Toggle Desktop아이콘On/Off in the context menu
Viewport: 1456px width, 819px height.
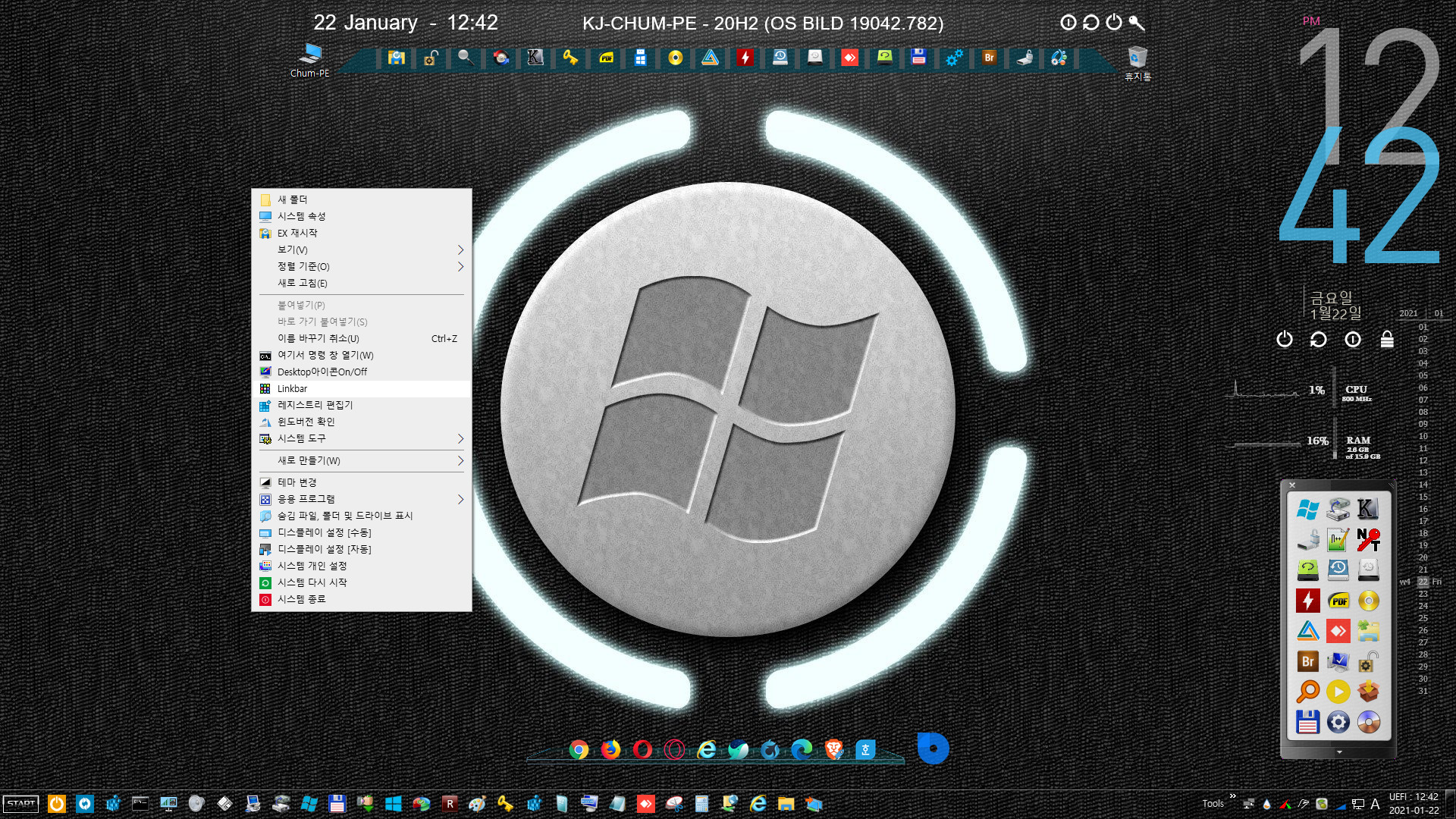(x=361, y=372)
